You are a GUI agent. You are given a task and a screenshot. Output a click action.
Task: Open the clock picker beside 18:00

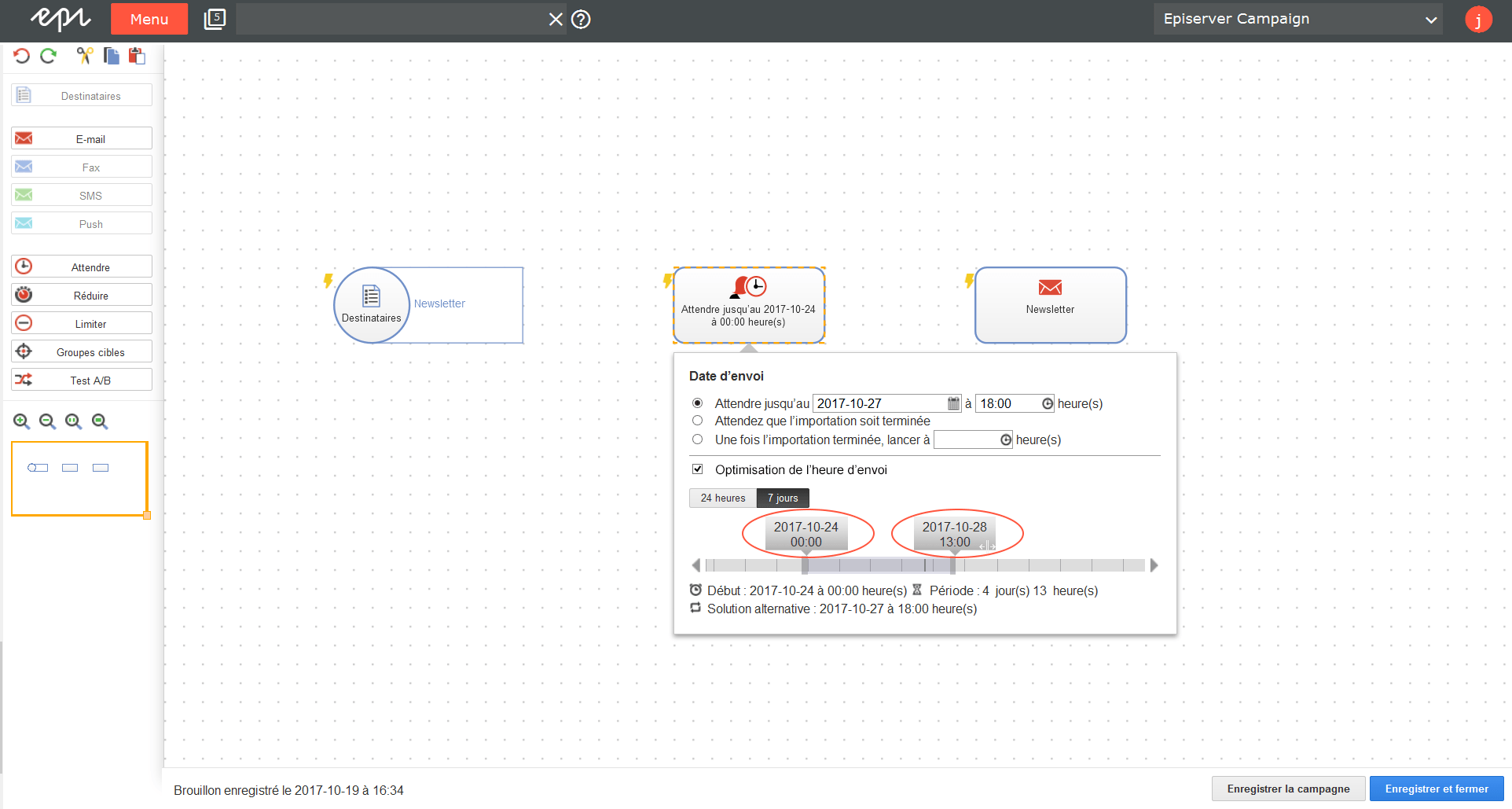pos(1048,403)
